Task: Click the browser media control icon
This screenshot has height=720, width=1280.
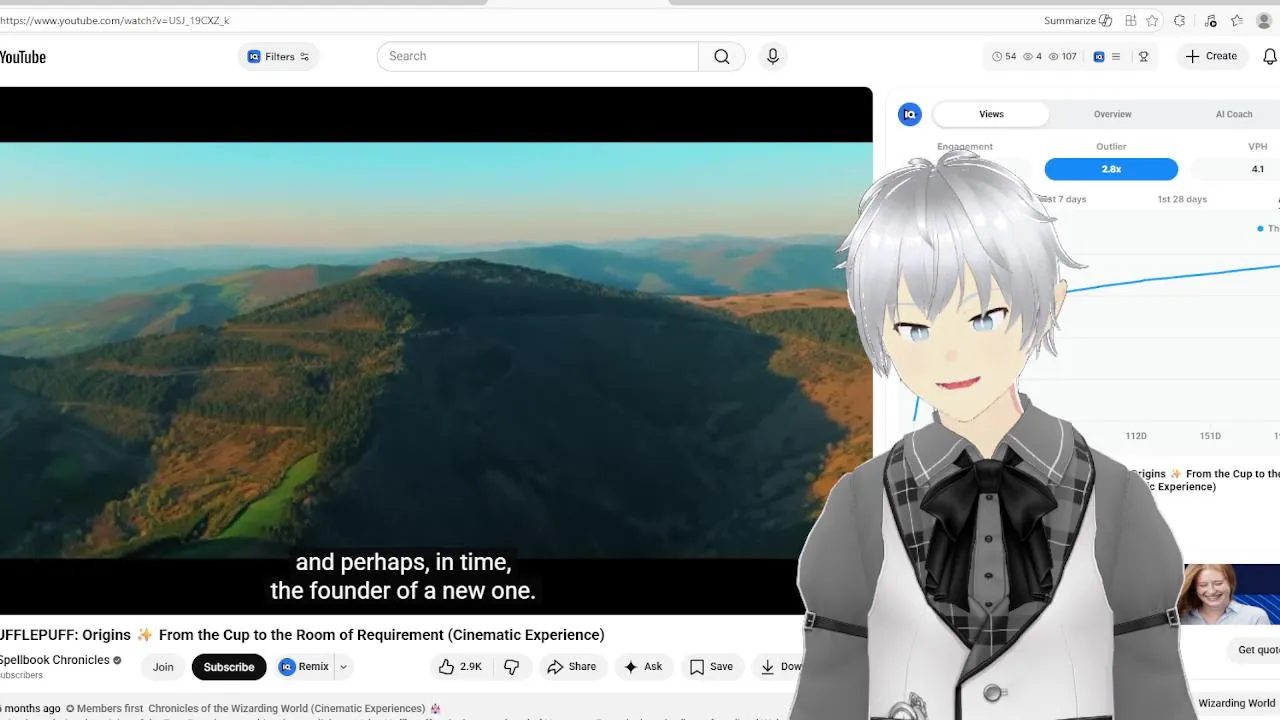Action: tap(1210, 20)
